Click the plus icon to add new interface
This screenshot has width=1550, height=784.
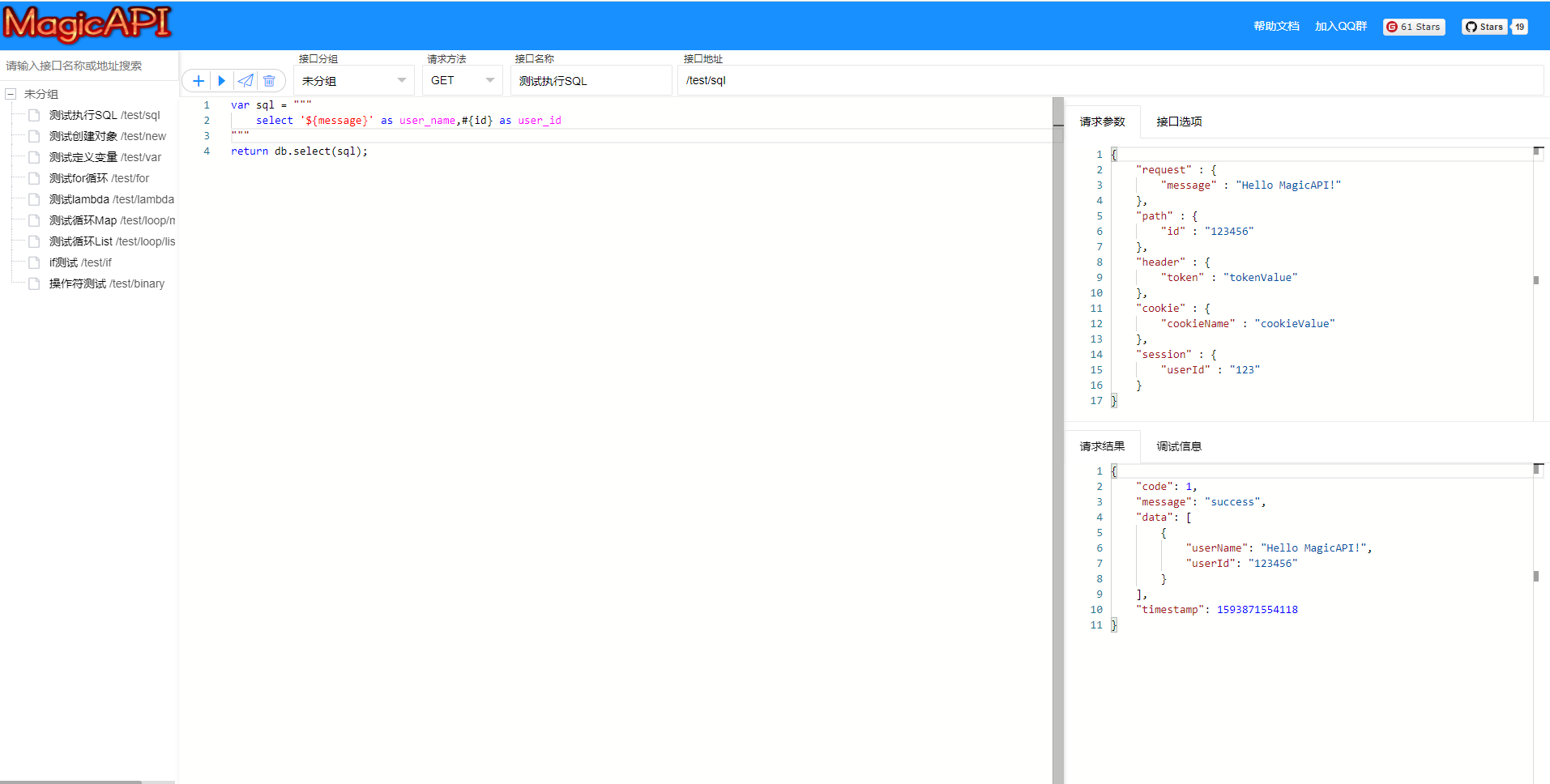[x=198, y=81]
